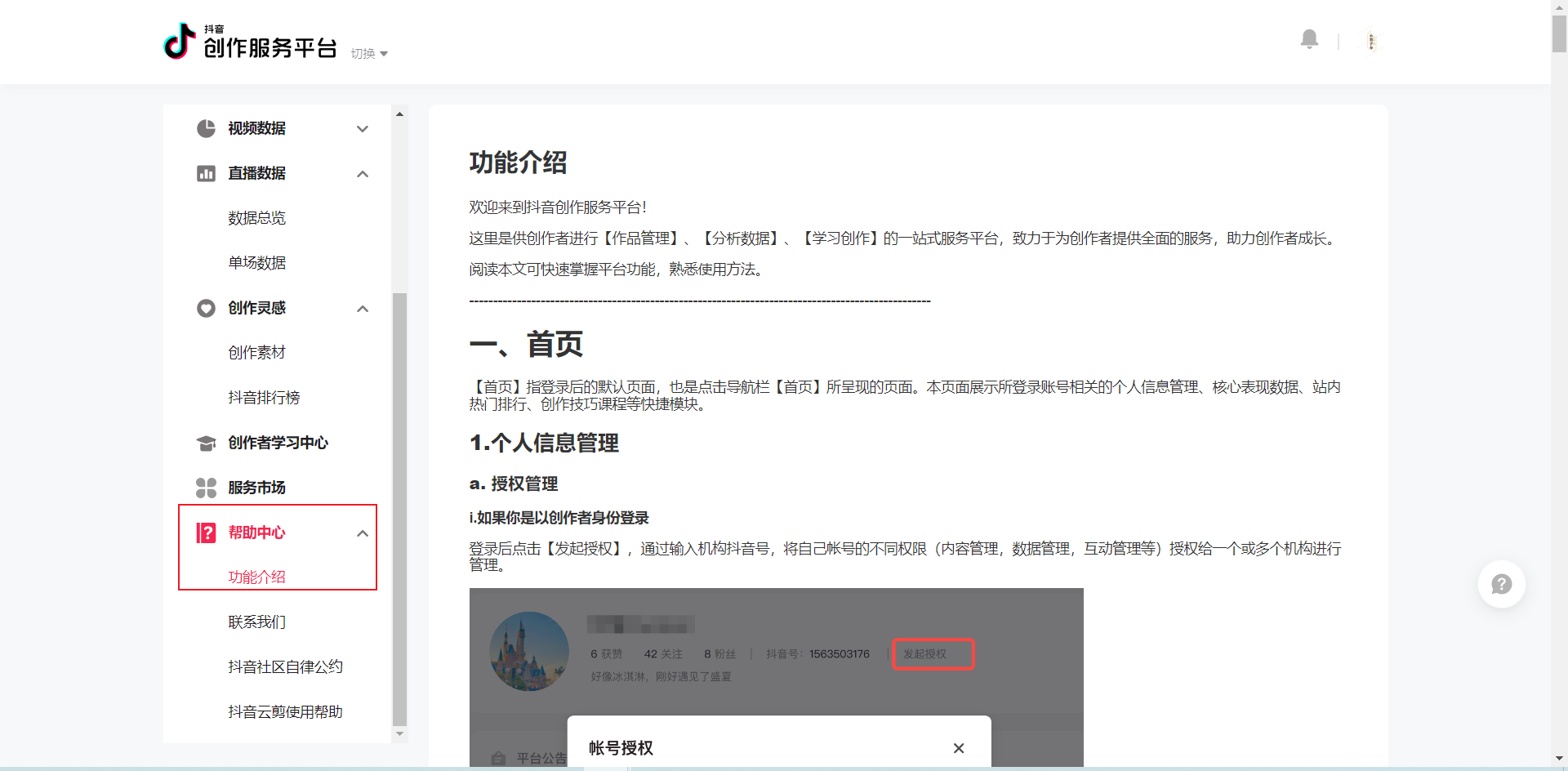Click the 视频数据 pie chart icon

pyautogui.click(x=206, y=128)
